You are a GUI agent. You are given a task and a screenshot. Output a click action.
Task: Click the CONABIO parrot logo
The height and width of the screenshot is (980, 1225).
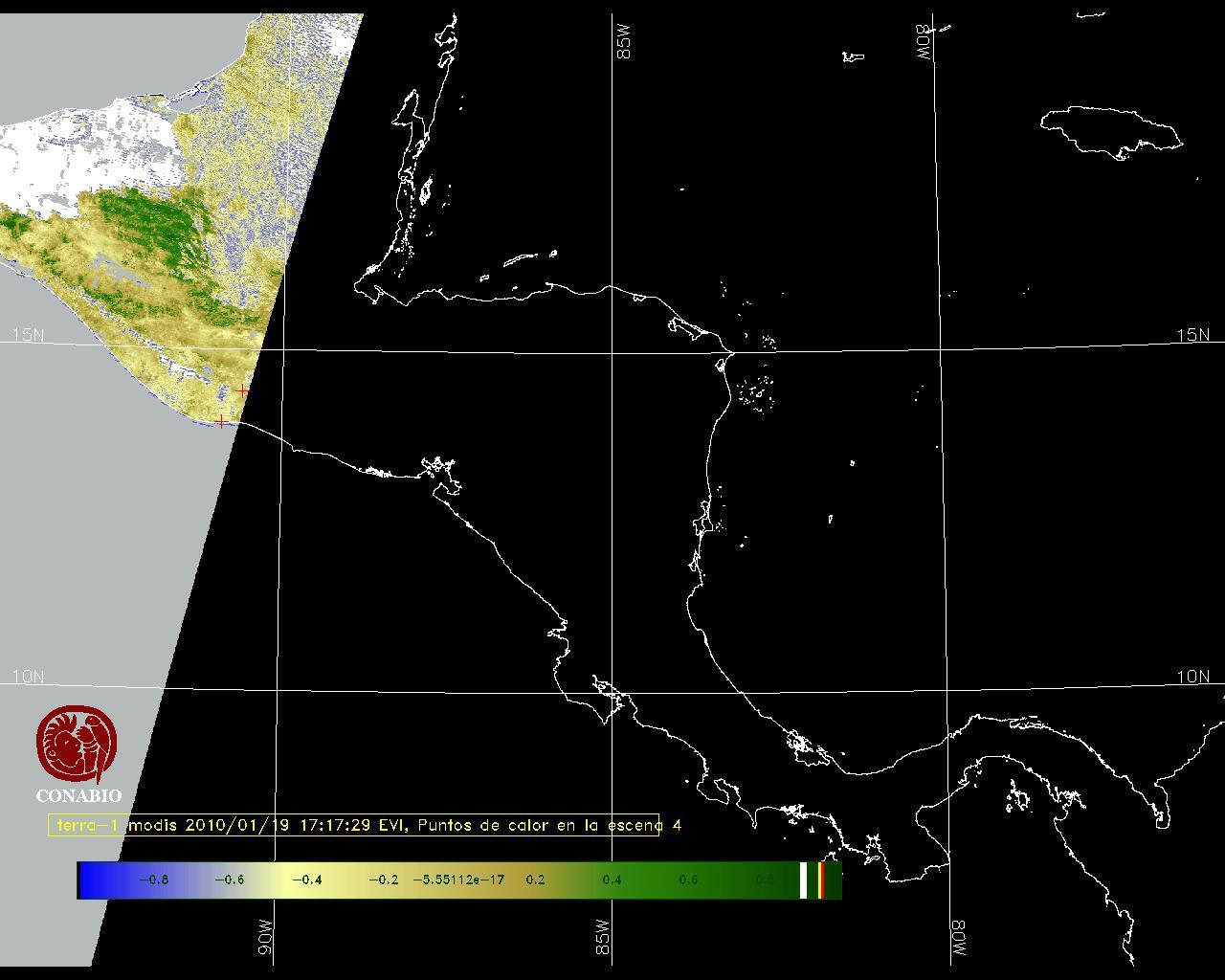coord(78,744)
